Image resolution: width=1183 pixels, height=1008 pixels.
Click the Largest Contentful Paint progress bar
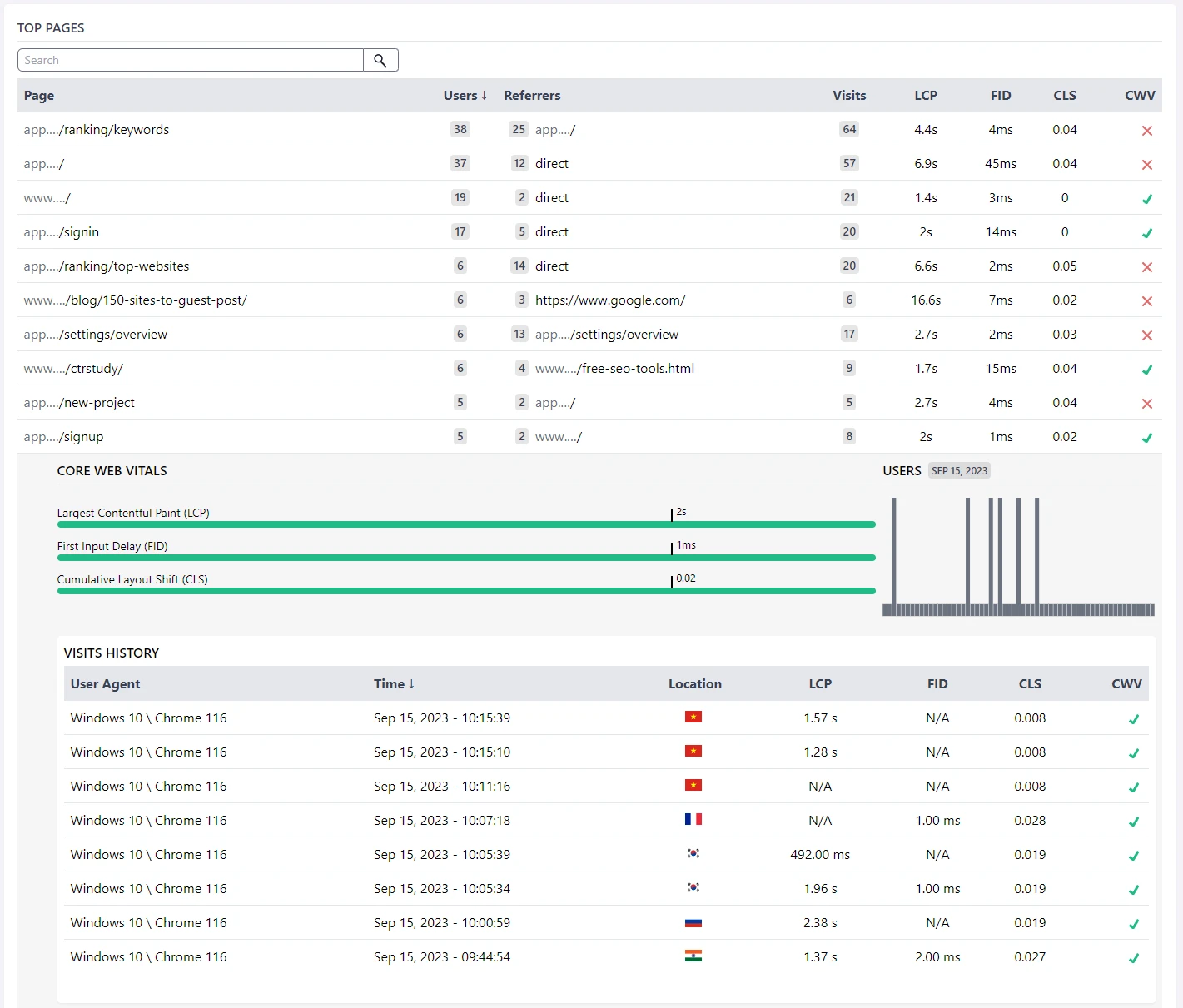(x=466, y=524)
